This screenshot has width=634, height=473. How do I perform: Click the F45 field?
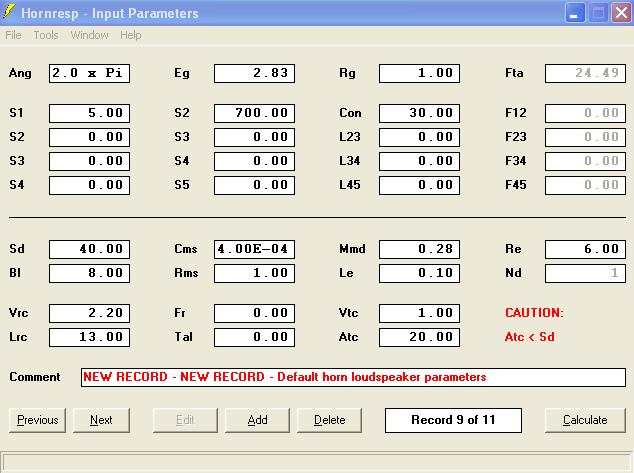pyautogui.click(x=585, y=185)
